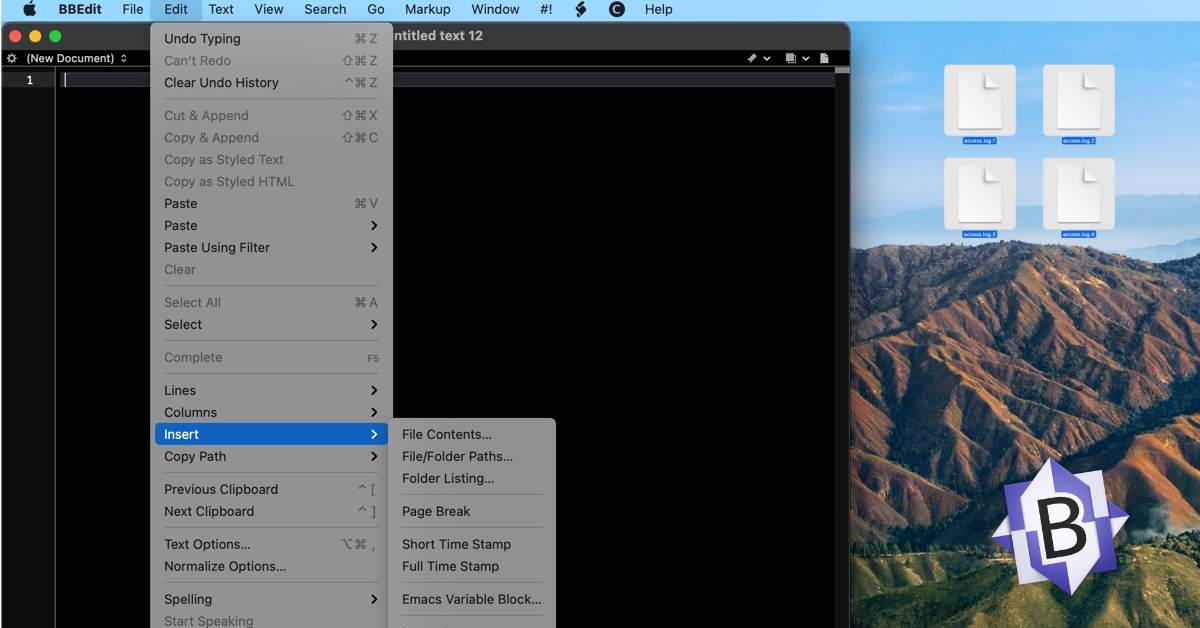Click the pencil marker icon in the editor toolbar
Screen dimensions: 1200x628
coord(752,58)
